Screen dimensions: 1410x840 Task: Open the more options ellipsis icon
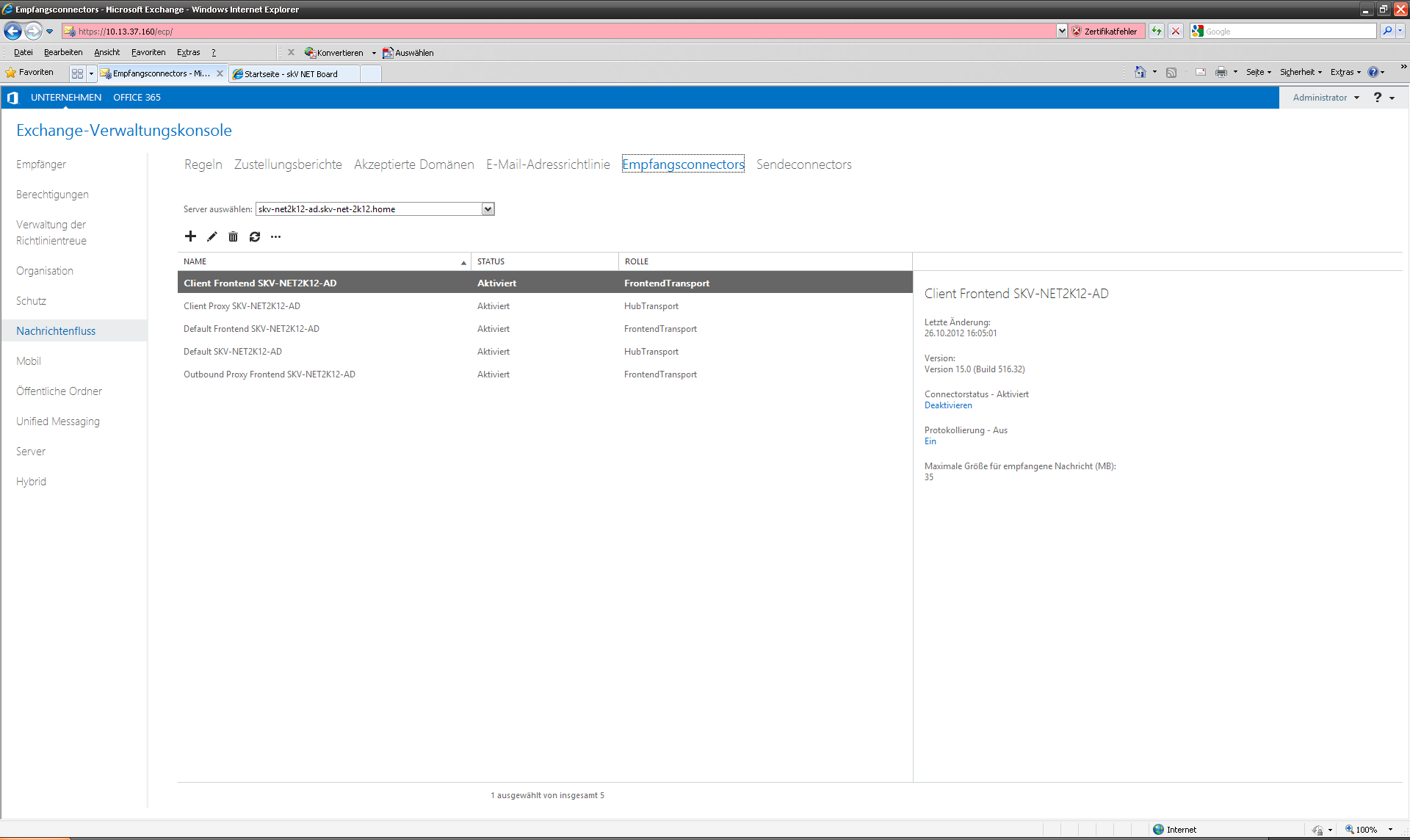275,236
